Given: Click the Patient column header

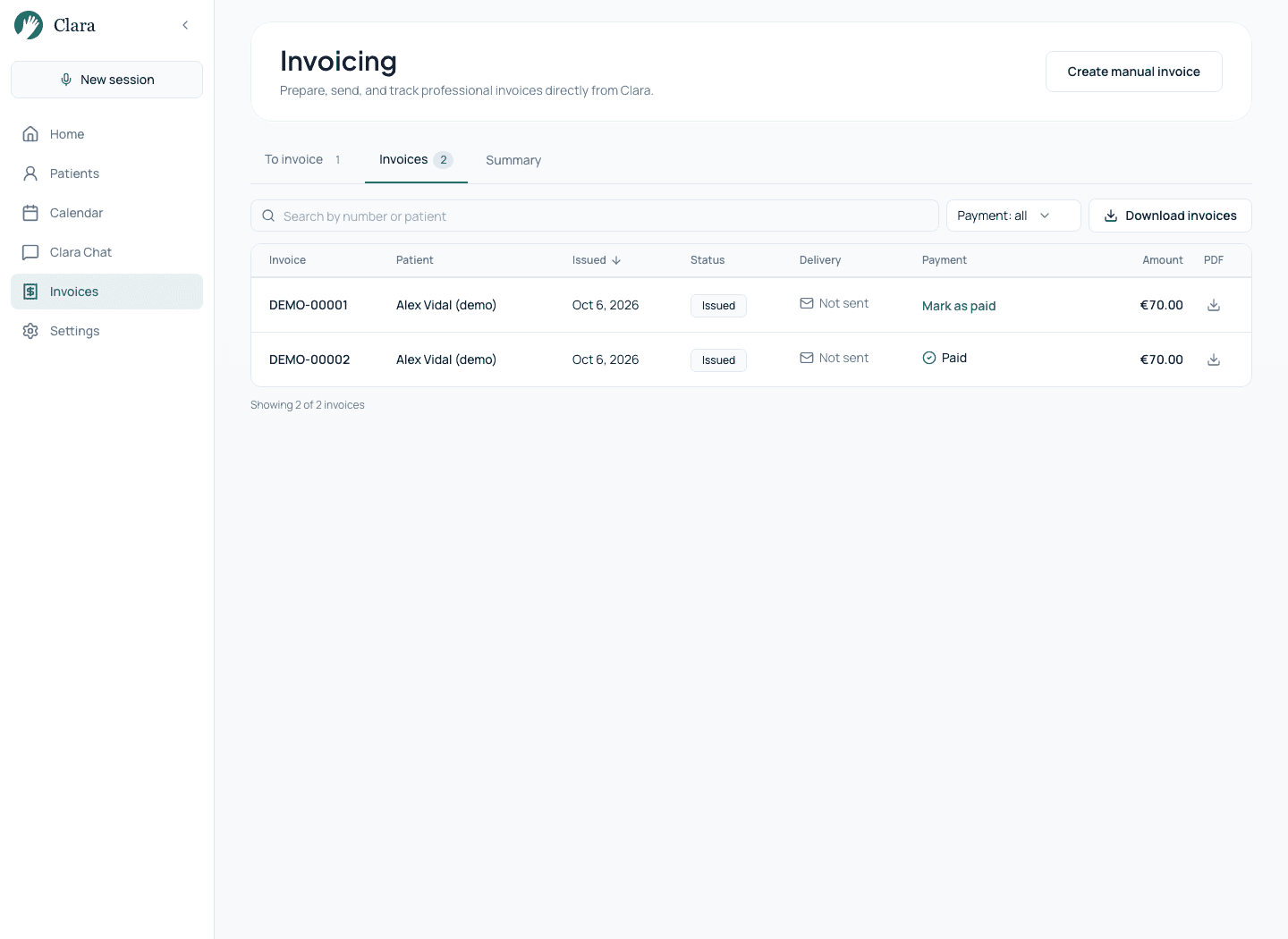Looking at the screenshot, I should pyautogui.click(x=415, y=260).
